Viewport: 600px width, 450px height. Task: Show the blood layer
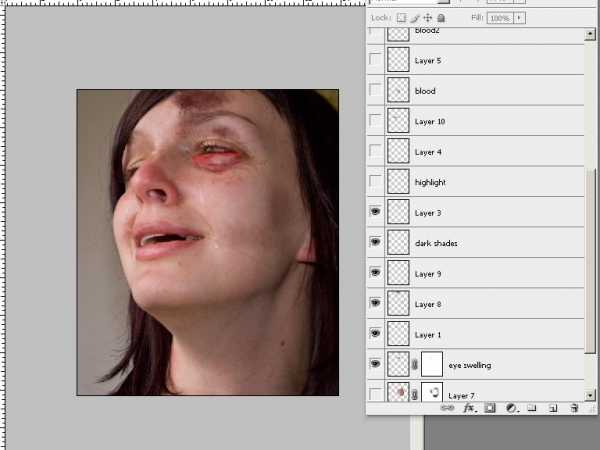(375, 90)
